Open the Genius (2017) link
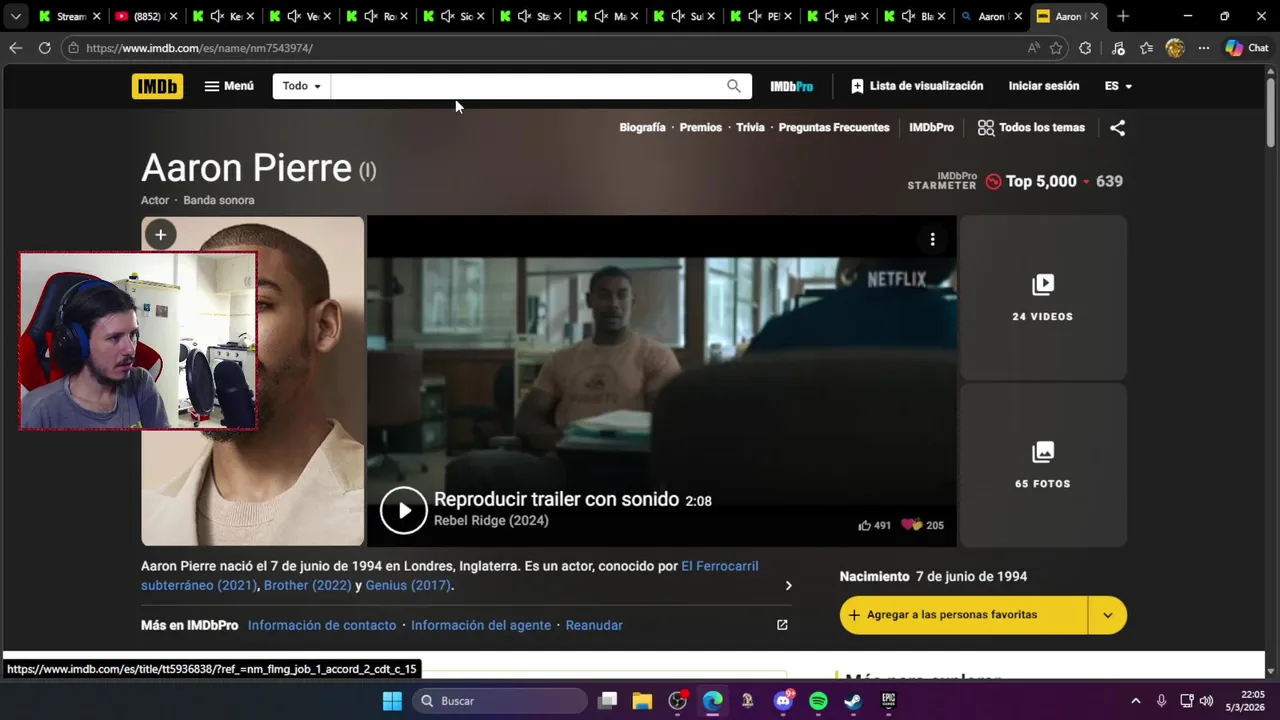 click(x=408, y=586)
